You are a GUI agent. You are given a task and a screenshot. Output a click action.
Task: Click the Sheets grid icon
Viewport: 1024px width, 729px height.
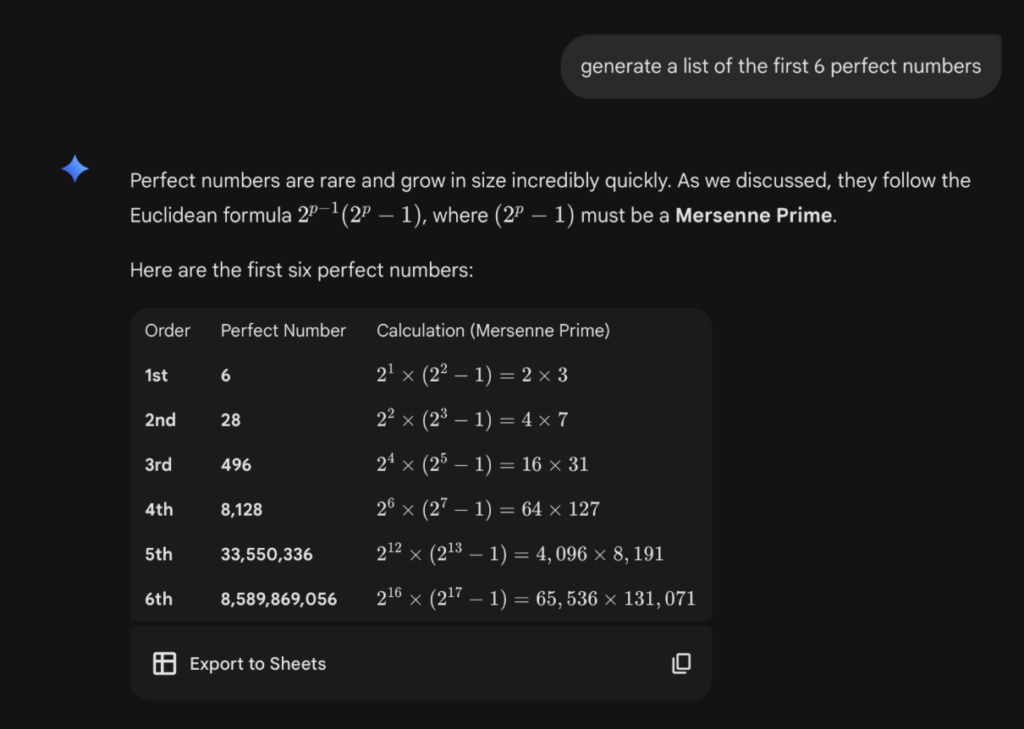click(x=165, y=663)
